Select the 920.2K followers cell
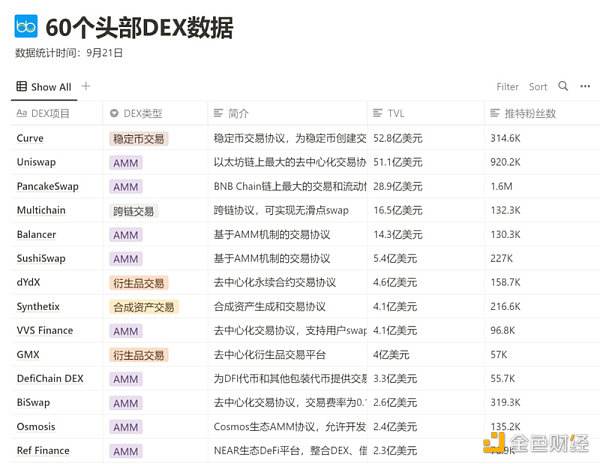This screenshot has height=464, width=600. pos(542,162)
